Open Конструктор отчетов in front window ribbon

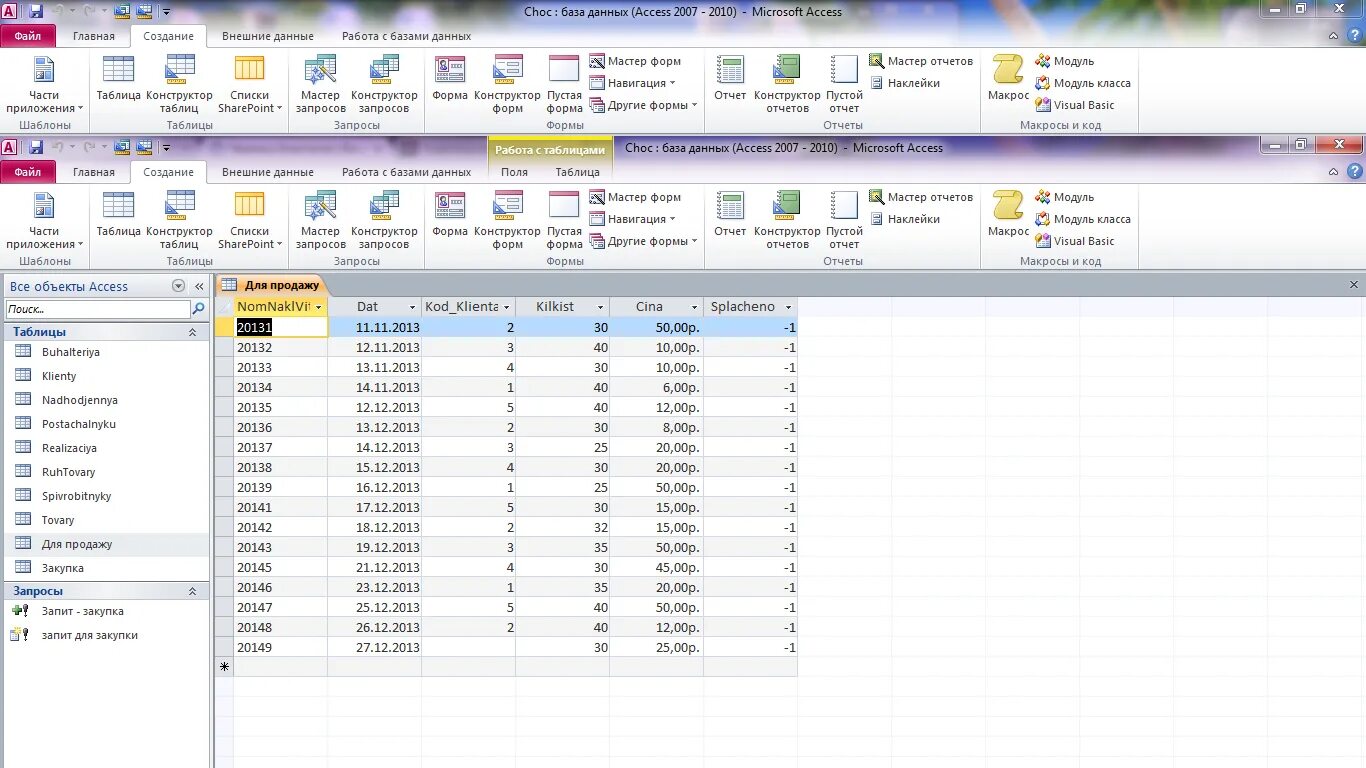pyautogui.click(x=788, y=221)
